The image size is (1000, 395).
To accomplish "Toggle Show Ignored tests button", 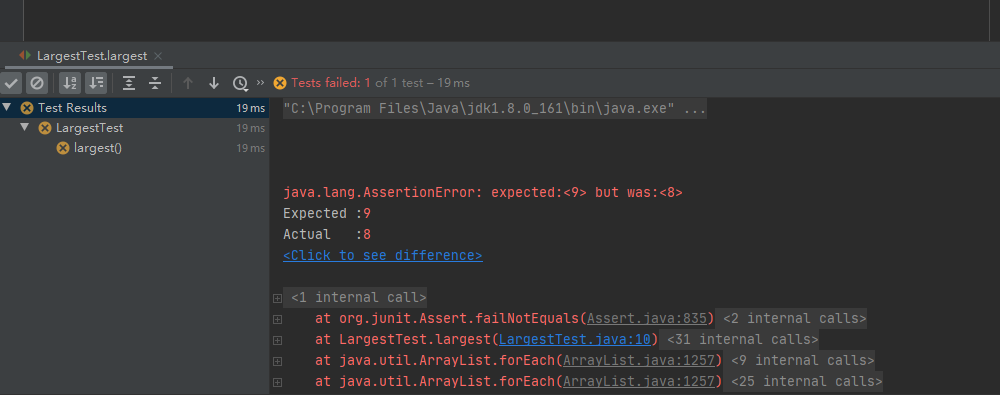I will (x=37, y=83).
